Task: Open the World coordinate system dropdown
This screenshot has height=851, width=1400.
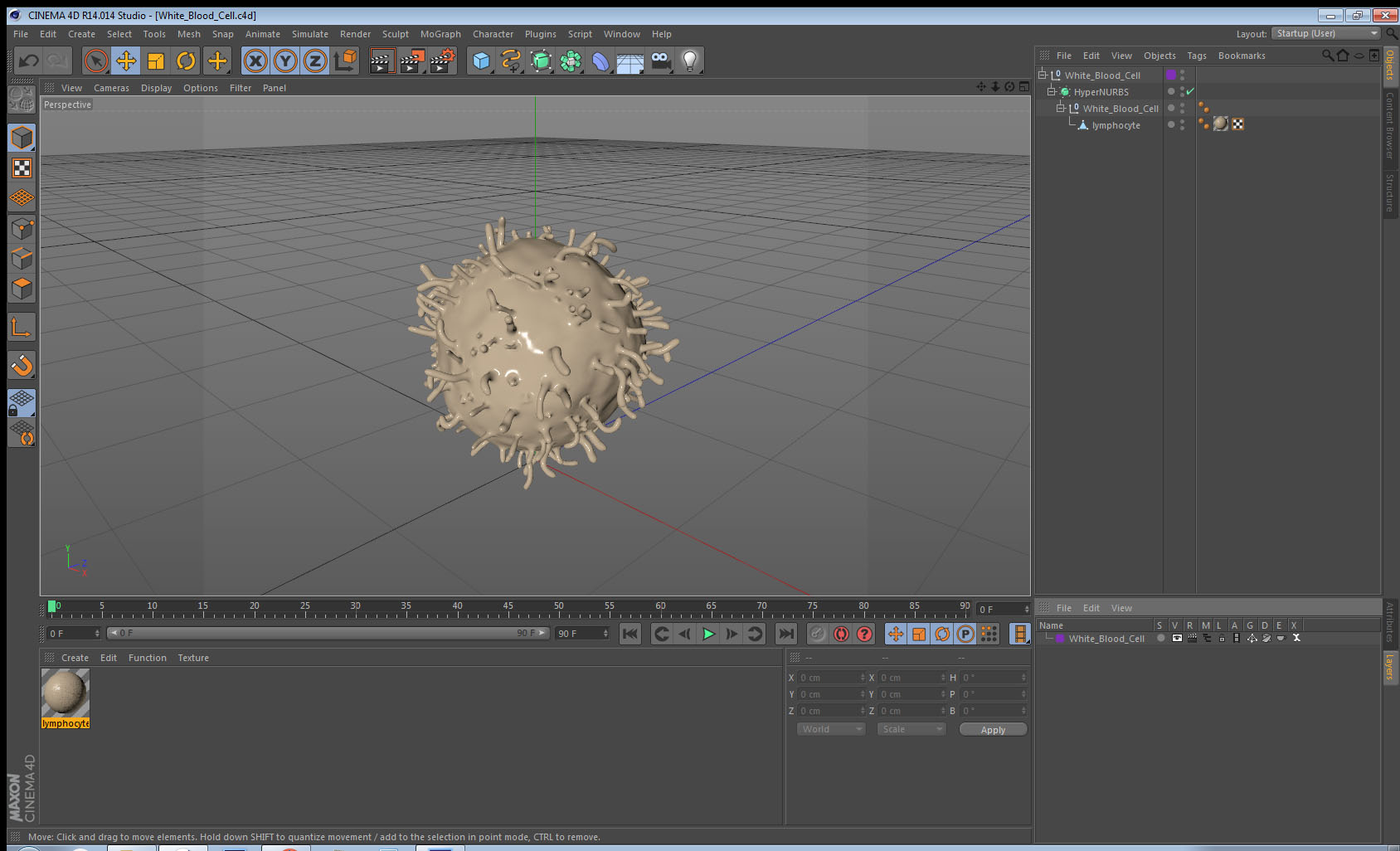Action: coord(831,729)
